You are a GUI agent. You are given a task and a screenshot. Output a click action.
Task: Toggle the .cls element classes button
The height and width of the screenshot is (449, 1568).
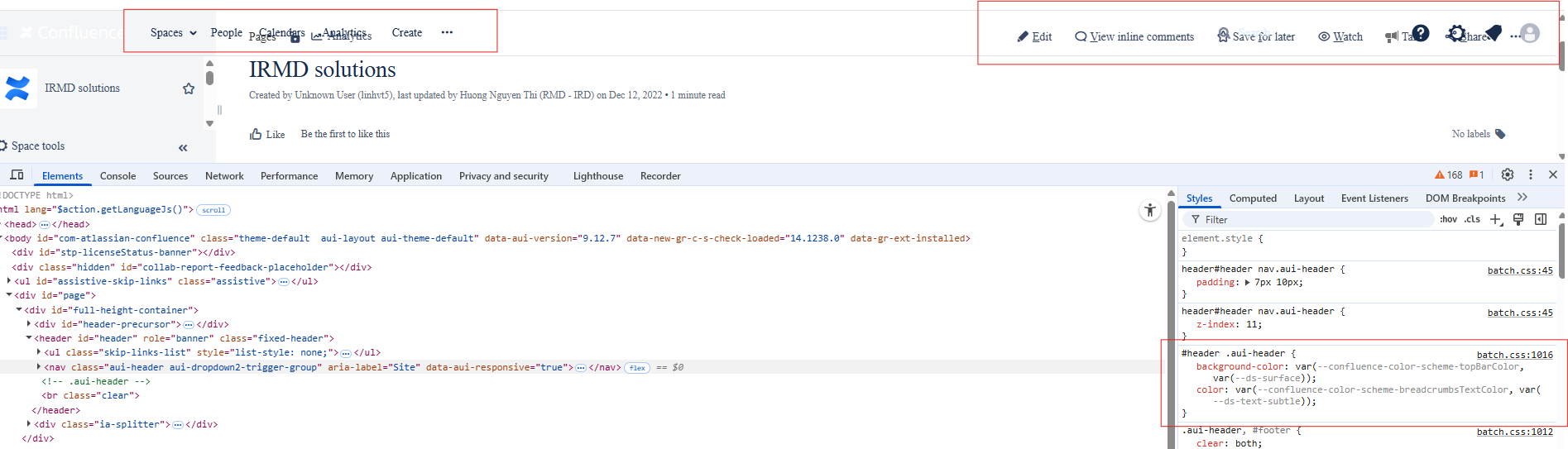[1472, 219]
